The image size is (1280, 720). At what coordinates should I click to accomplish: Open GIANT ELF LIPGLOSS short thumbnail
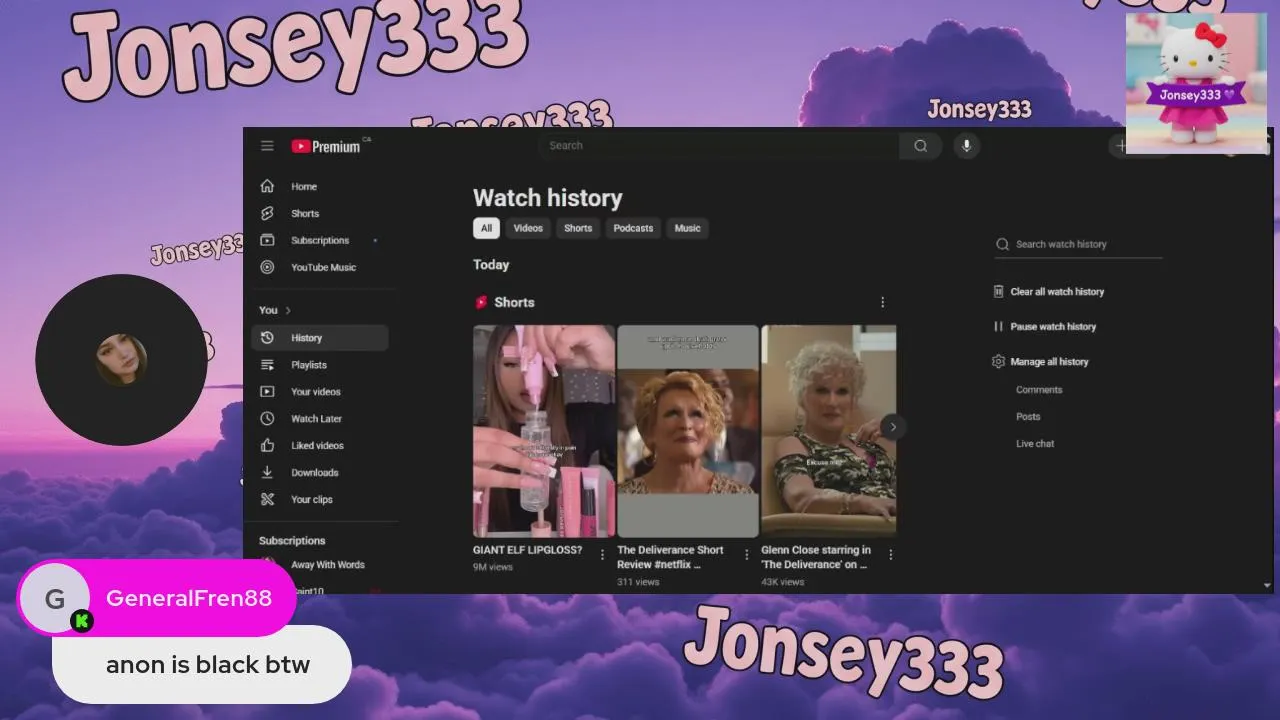click(544, 431)
